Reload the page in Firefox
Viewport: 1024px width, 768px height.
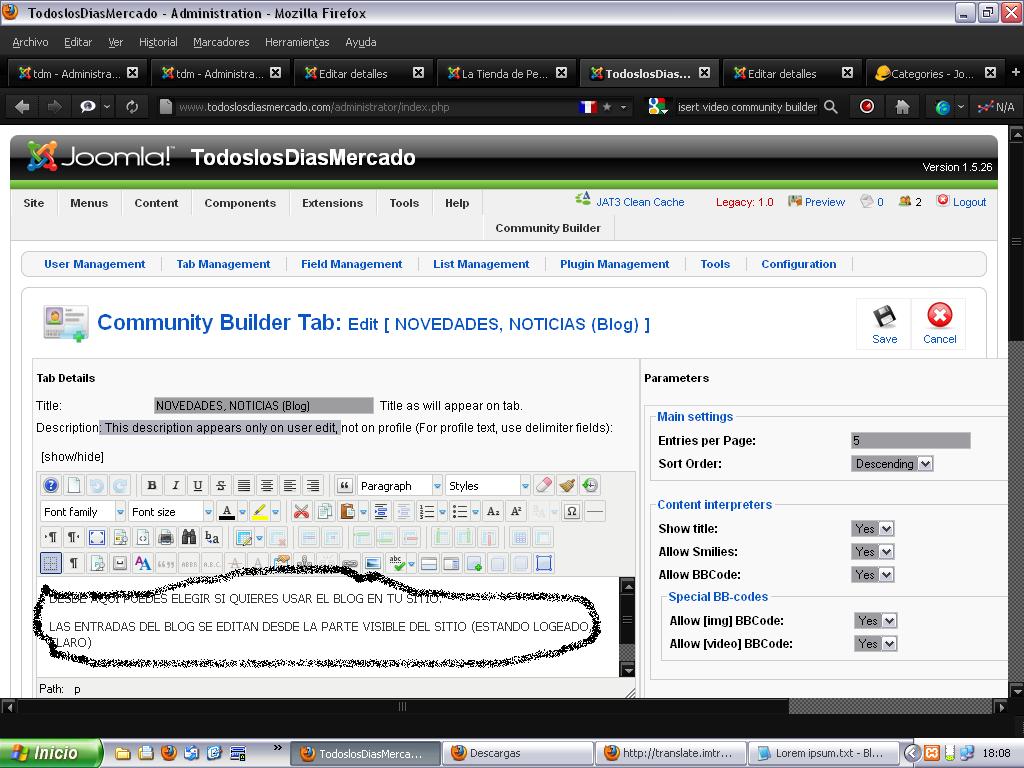coord(132,106)
